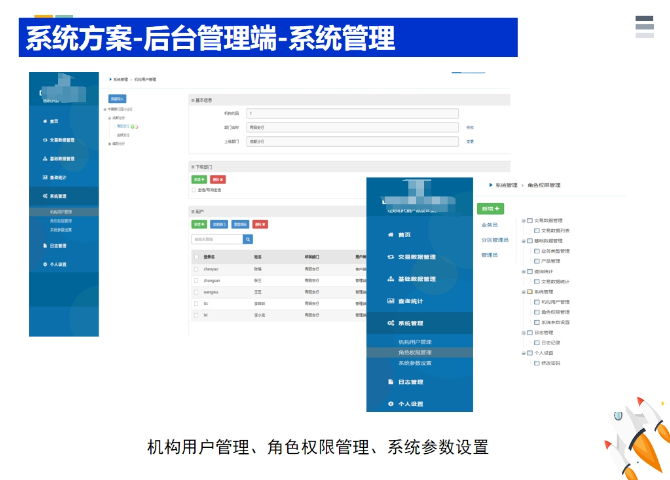This screenshot has width=670, height=480.
Task: Click 交易数据管理 icon in user-management sidebar
Action: pos(45,140)
